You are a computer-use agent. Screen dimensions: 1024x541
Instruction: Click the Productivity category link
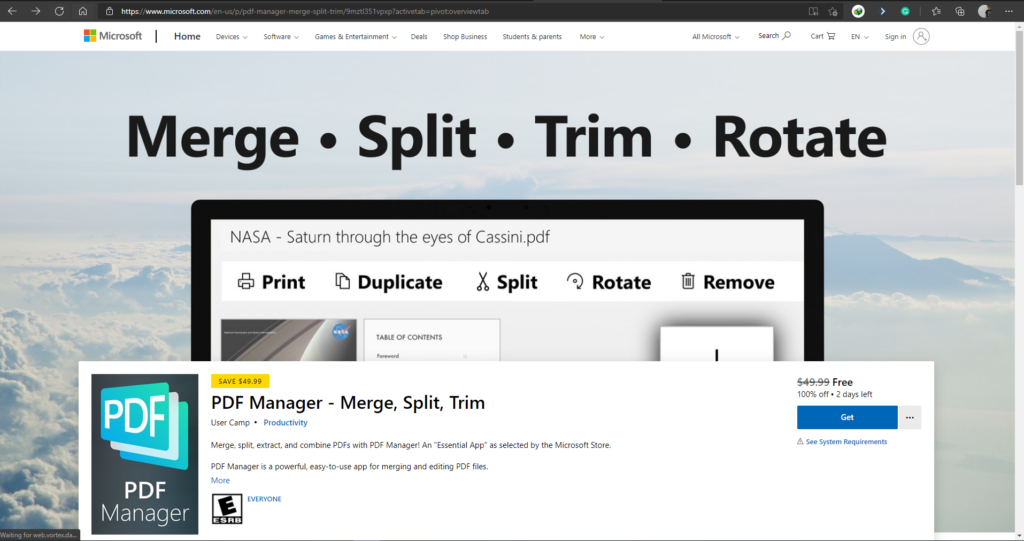[285, 423]
